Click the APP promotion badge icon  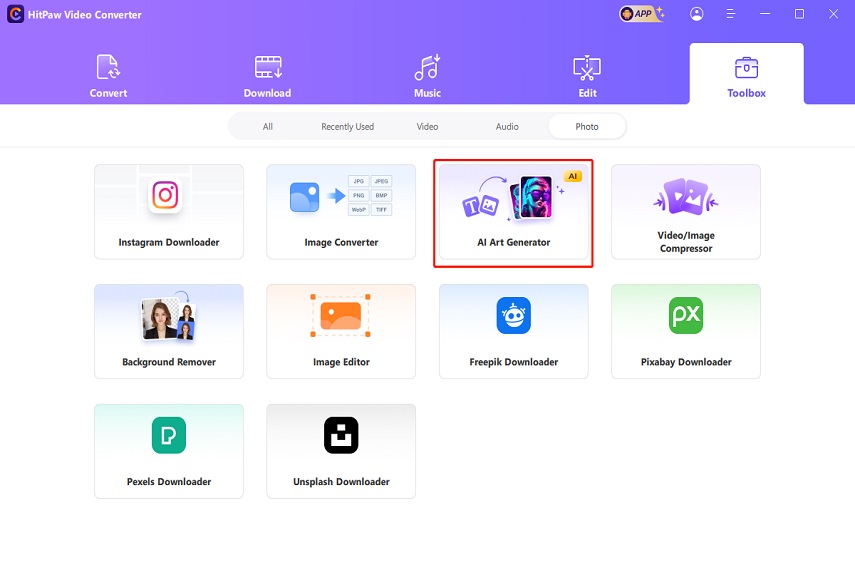[642, 14]
